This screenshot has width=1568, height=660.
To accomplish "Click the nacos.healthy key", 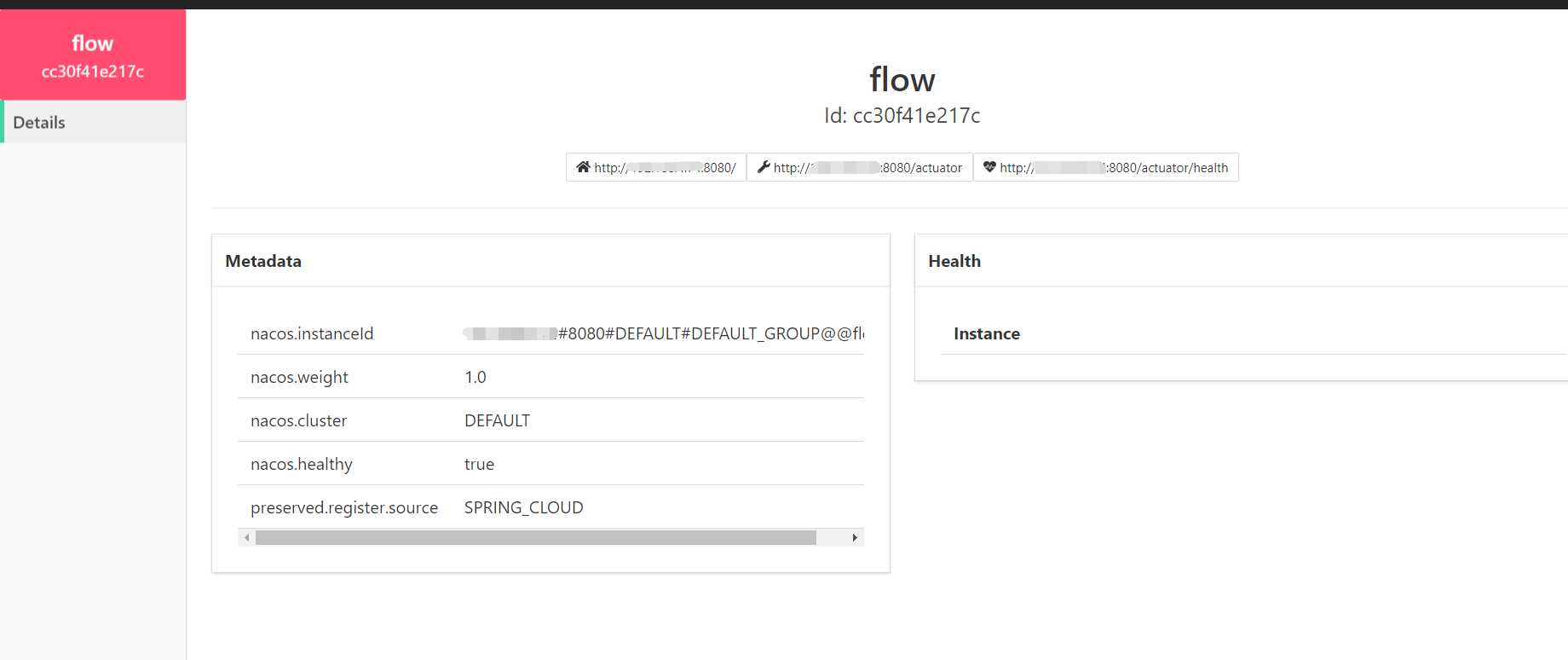I will click(301, 464).
